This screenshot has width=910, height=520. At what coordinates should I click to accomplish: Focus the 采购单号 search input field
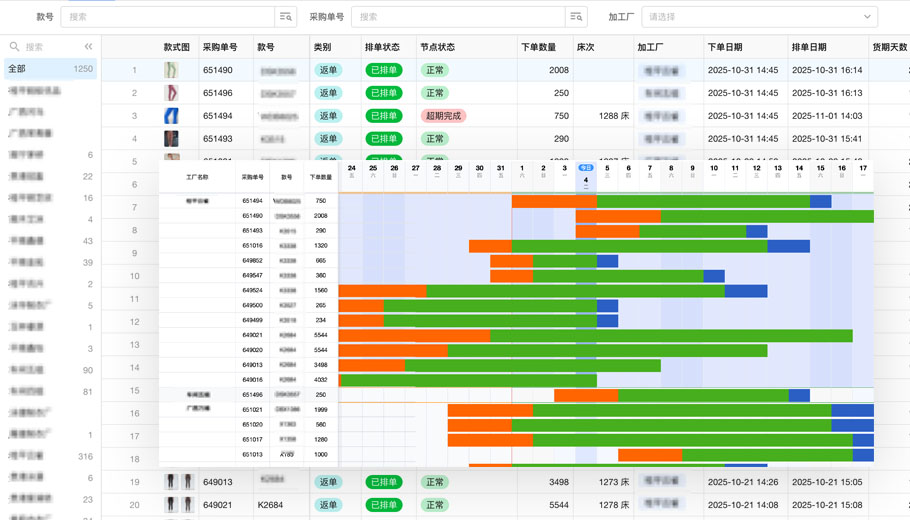pyautogui.click(x=458, y=17)
